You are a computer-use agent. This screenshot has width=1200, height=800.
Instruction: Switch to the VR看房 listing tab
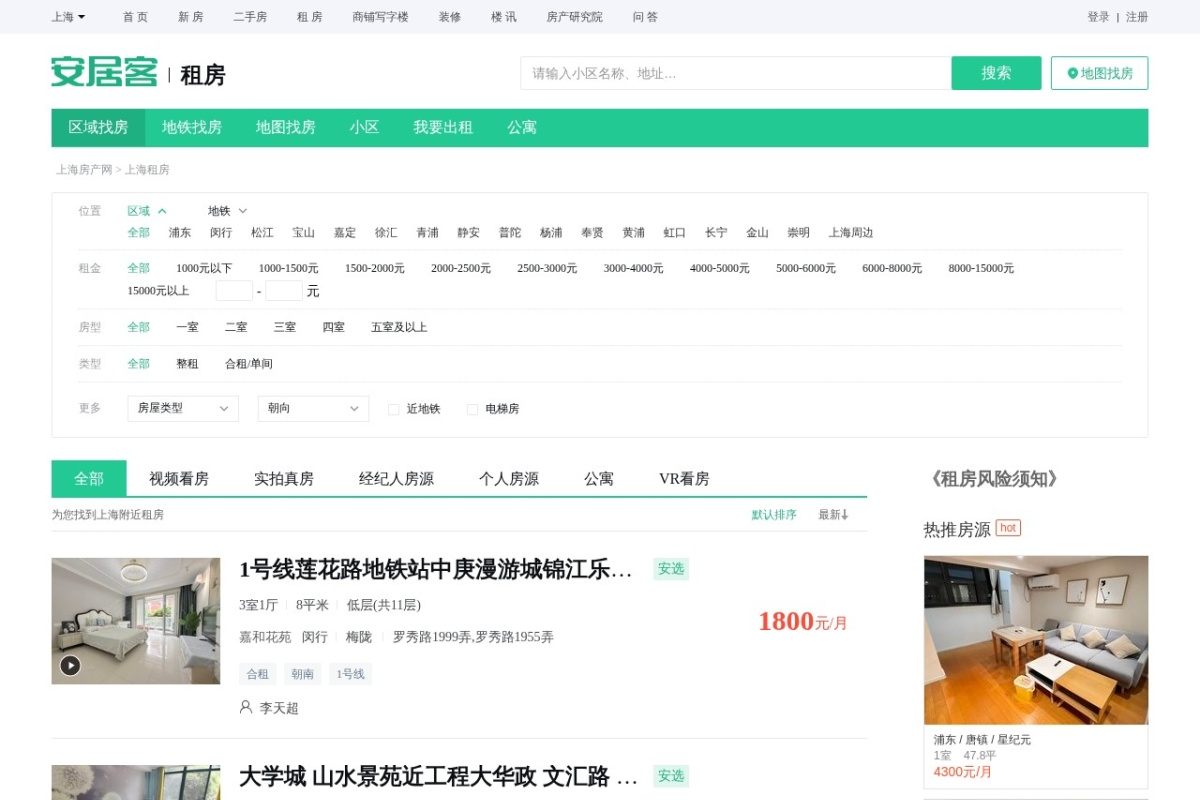click(x=684, y=478)
